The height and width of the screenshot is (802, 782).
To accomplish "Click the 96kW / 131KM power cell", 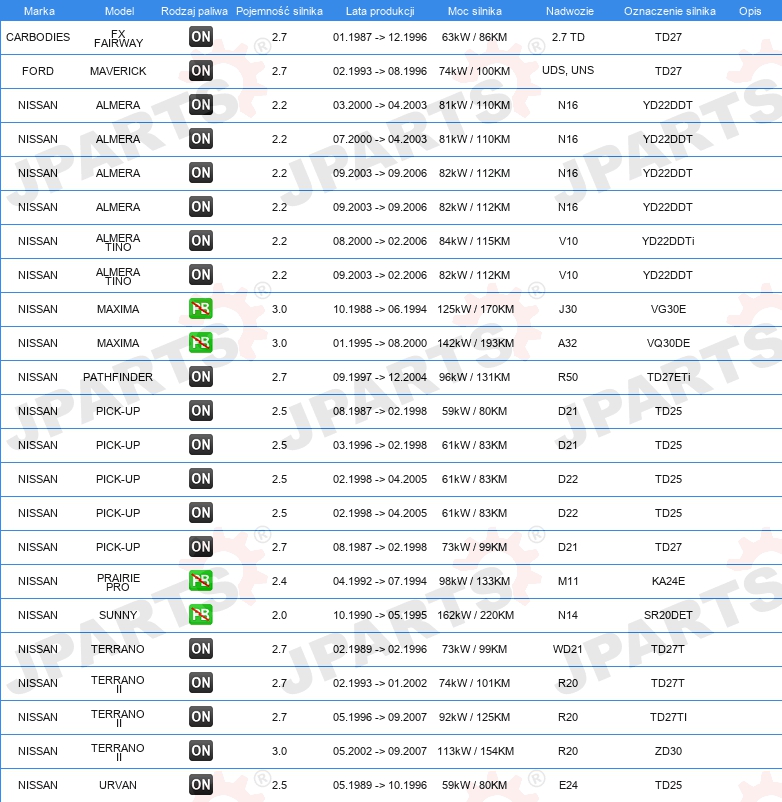I will (x=475, y=377).
